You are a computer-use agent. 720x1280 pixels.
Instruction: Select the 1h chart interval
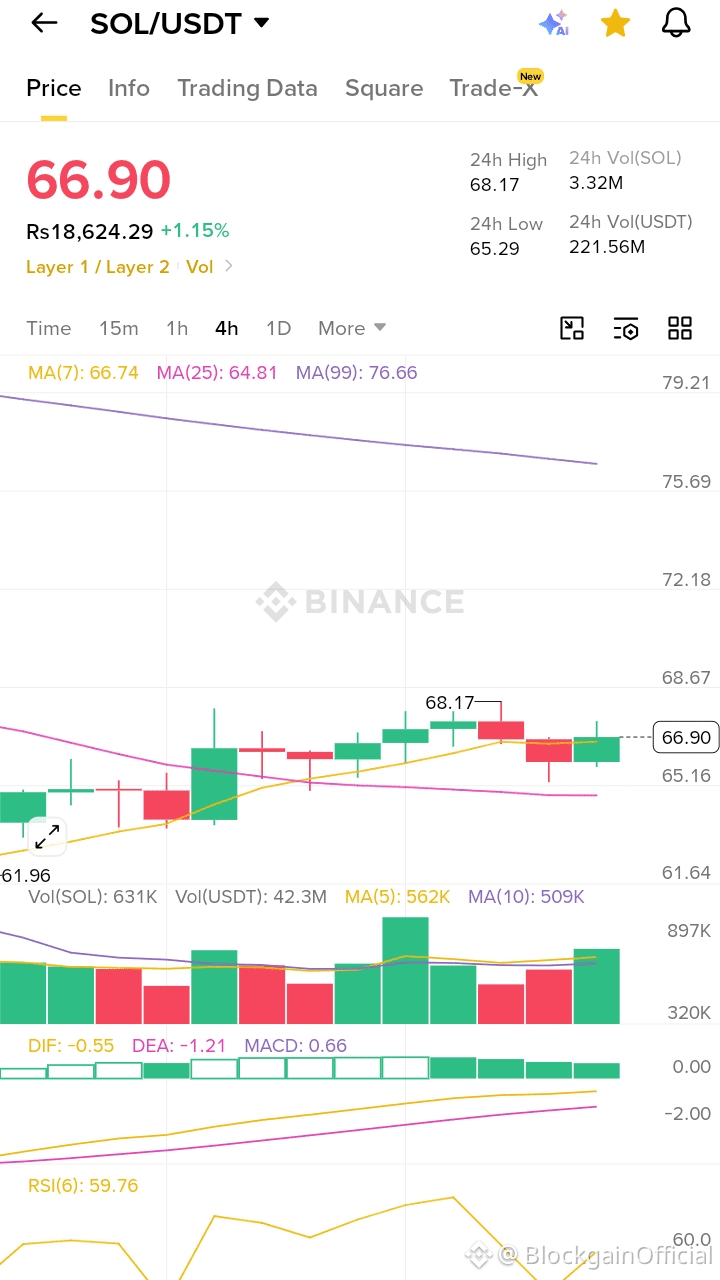pyautogui.click(x=177, y=328)
